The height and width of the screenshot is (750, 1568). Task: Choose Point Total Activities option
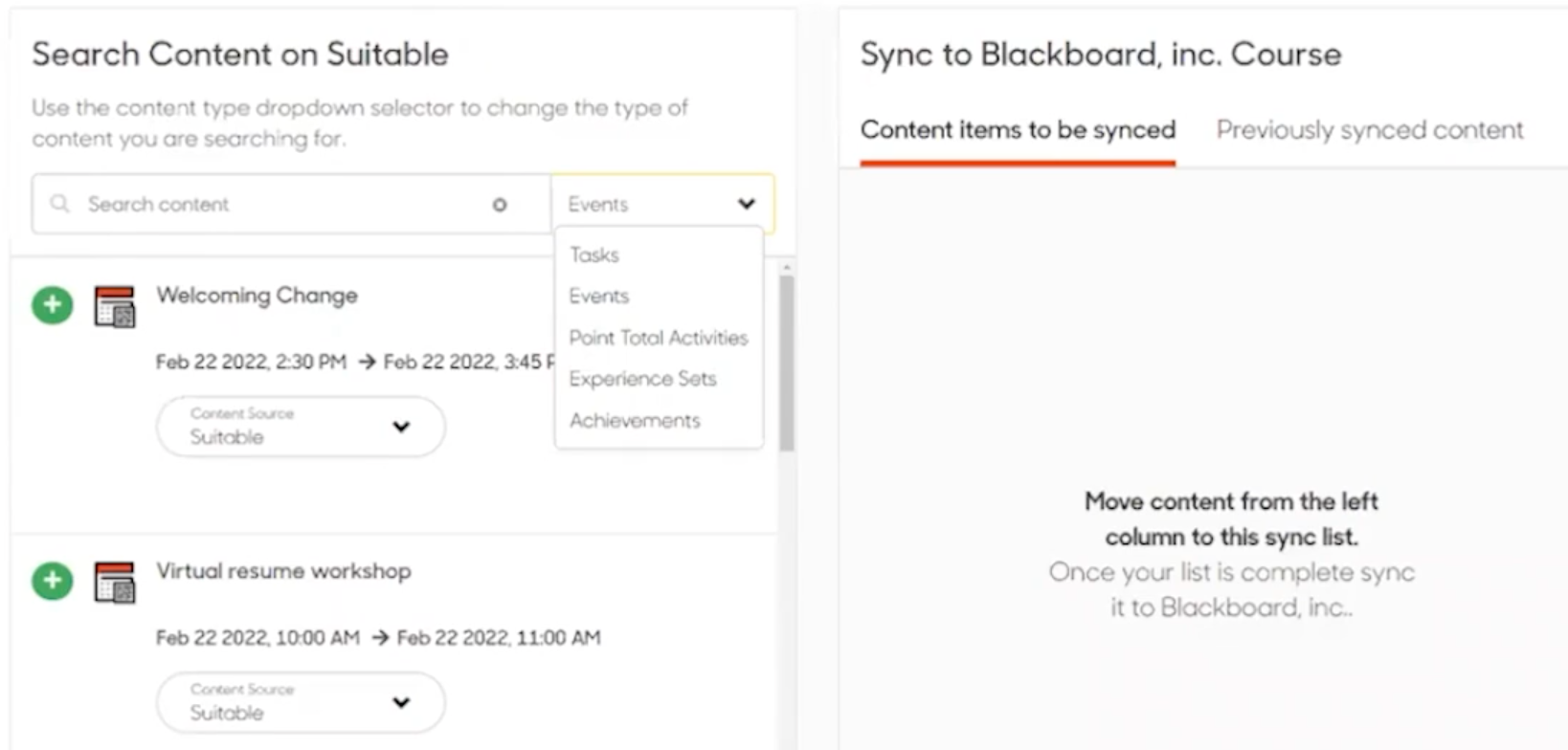[x=659, y=338]
